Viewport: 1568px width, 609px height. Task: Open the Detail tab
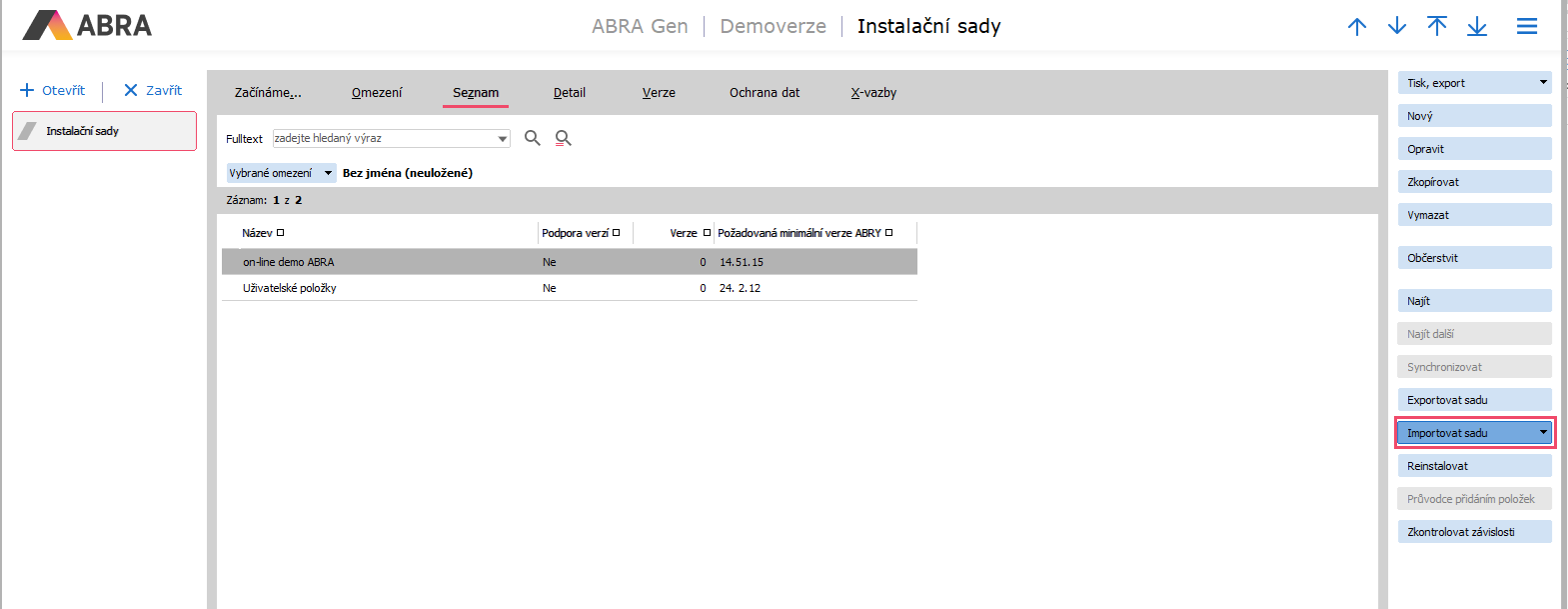(570, 93)
